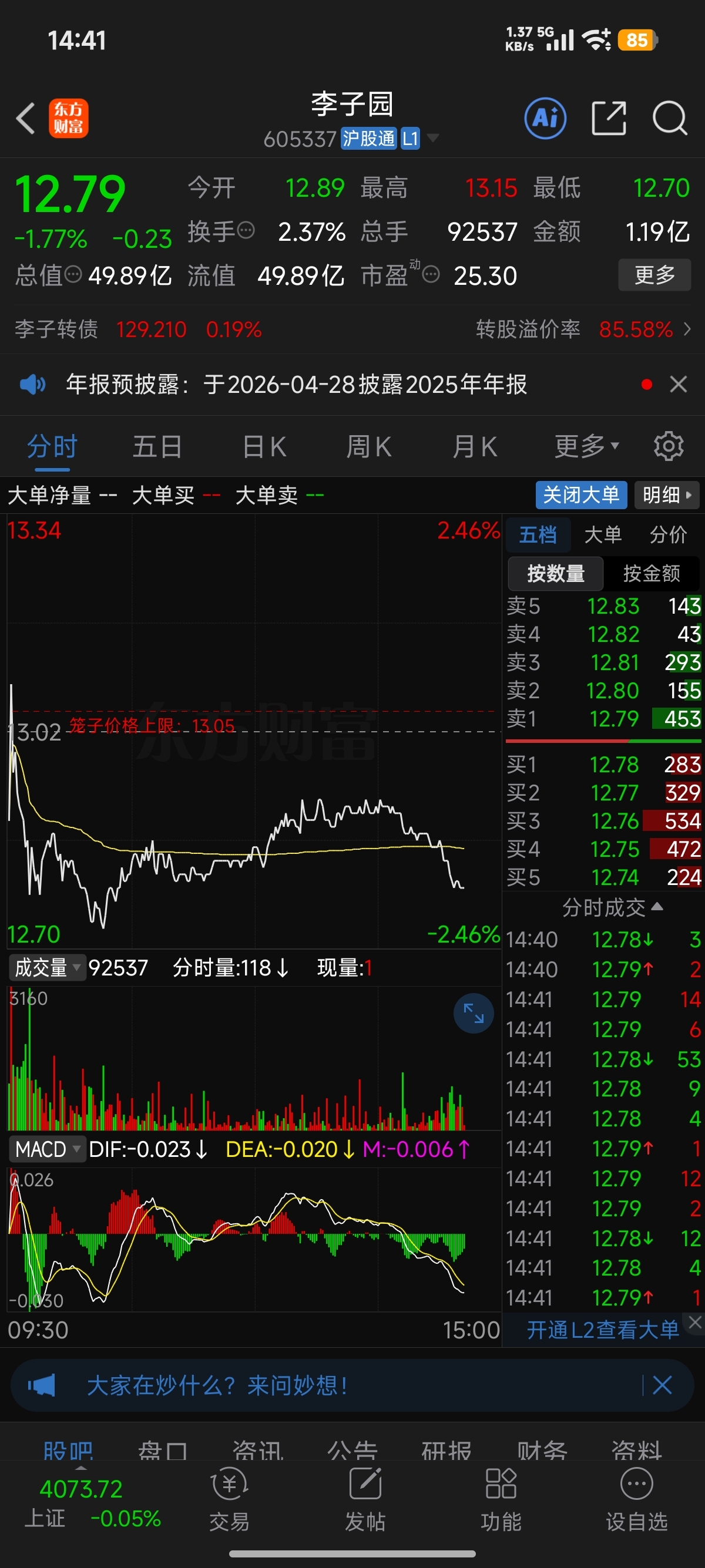Viewport: 705px width, 1568px height.
Task: Close the 开通L2 prompt
Action: (x=695, y=1322)
